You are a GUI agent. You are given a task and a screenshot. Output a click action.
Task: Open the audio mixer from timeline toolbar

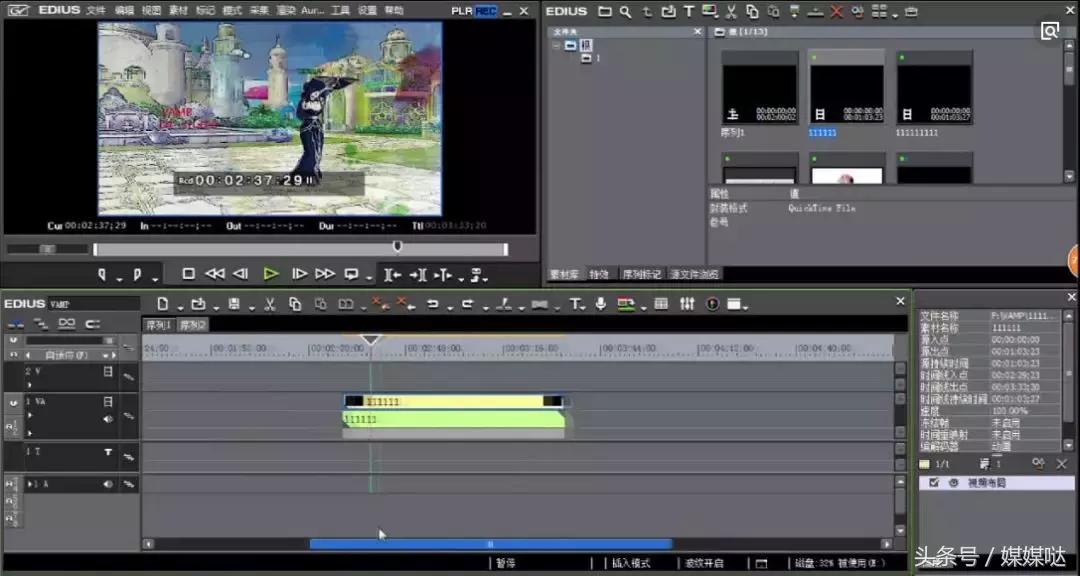tap(687, 304)
